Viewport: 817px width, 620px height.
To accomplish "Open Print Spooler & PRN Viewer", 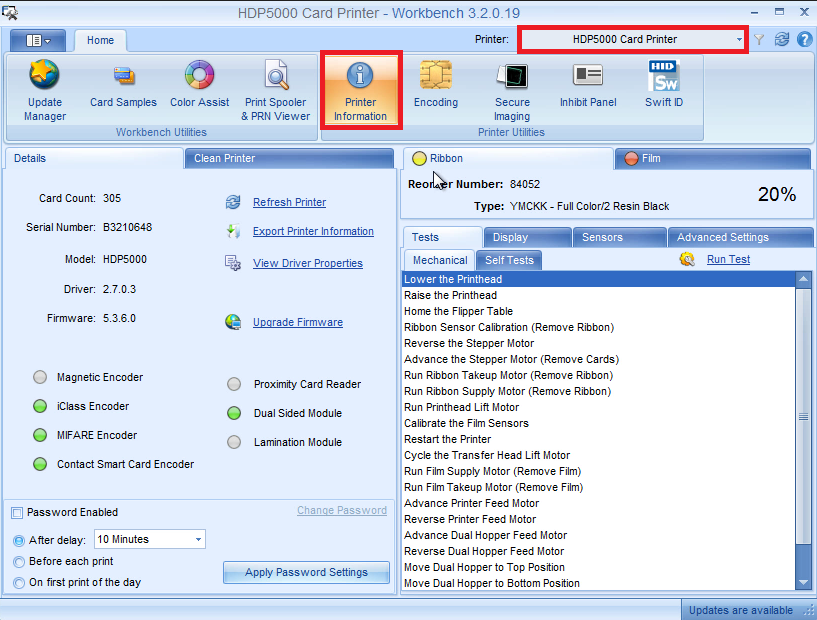I will pos(276,91).
